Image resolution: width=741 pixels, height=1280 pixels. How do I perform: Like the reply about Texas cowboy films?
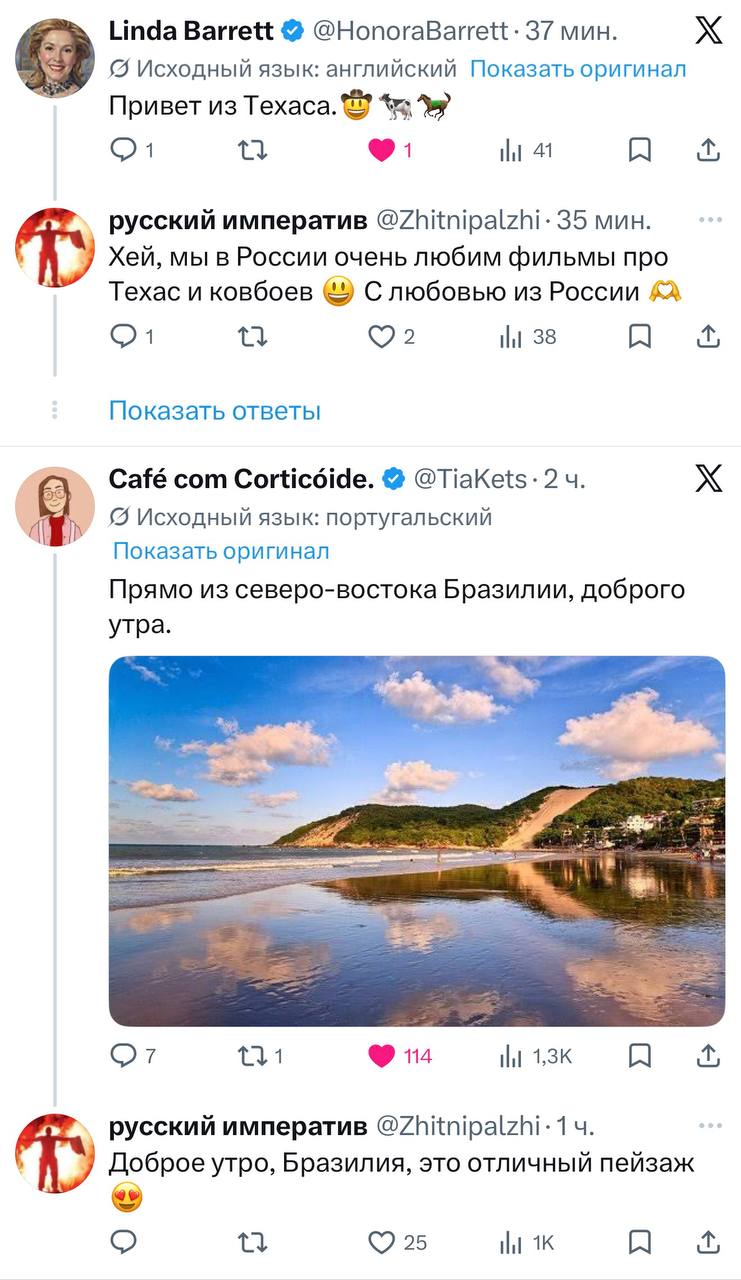[x=382, y=337]
